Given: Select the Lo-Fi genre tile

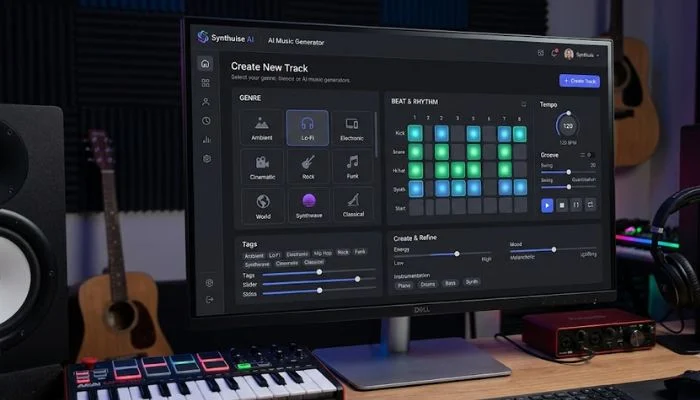Looking at the screenshot, I should [307, 128].
